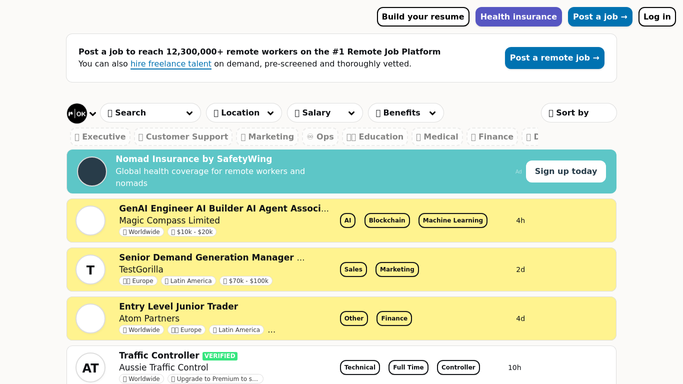Click Worldwide badge on GenAI Engineer job
The height and width of the screenshot is (384, 683).
pyautogui.click(x=141, y=232)
